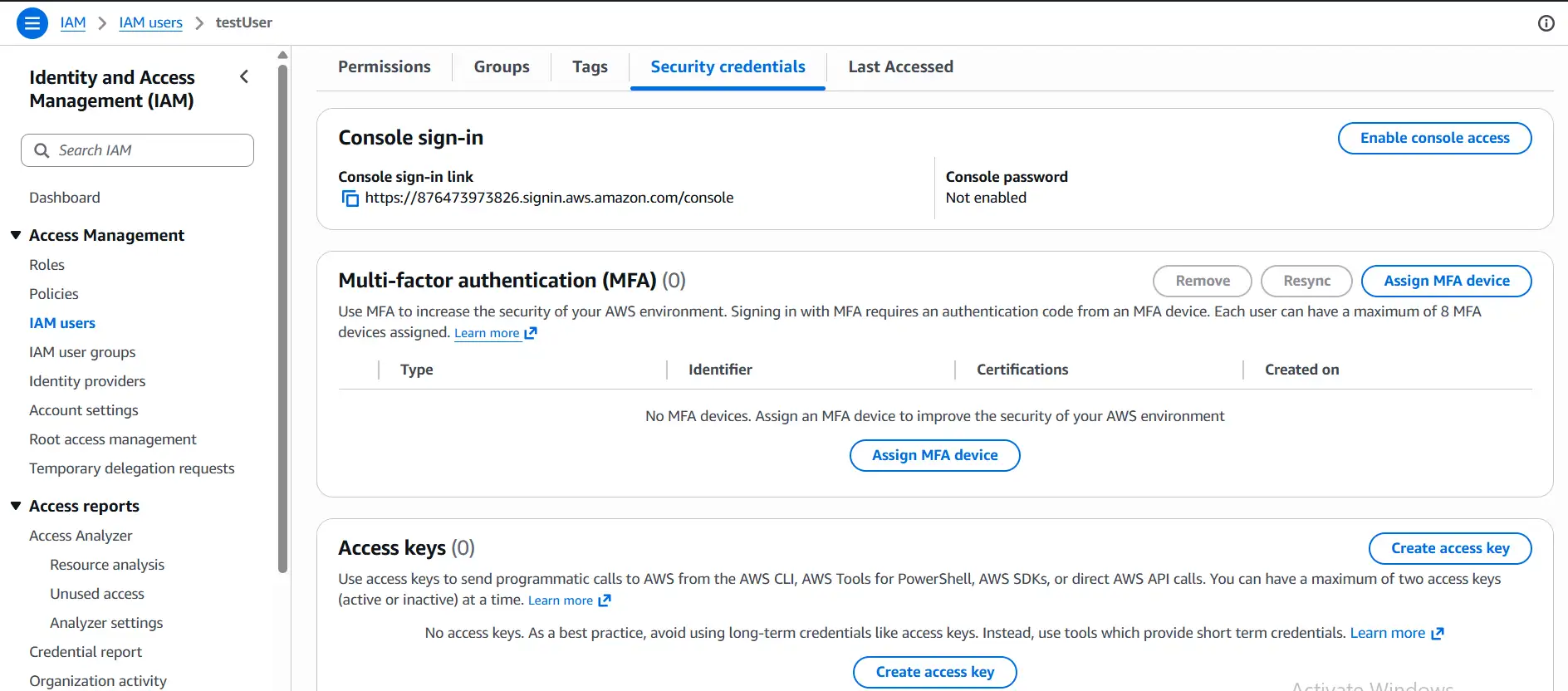Viewport: 1568px width, 691px height.
Task: Collapse the Access Management section triangle
Action: pyautogui.click(x=16, y=235)
